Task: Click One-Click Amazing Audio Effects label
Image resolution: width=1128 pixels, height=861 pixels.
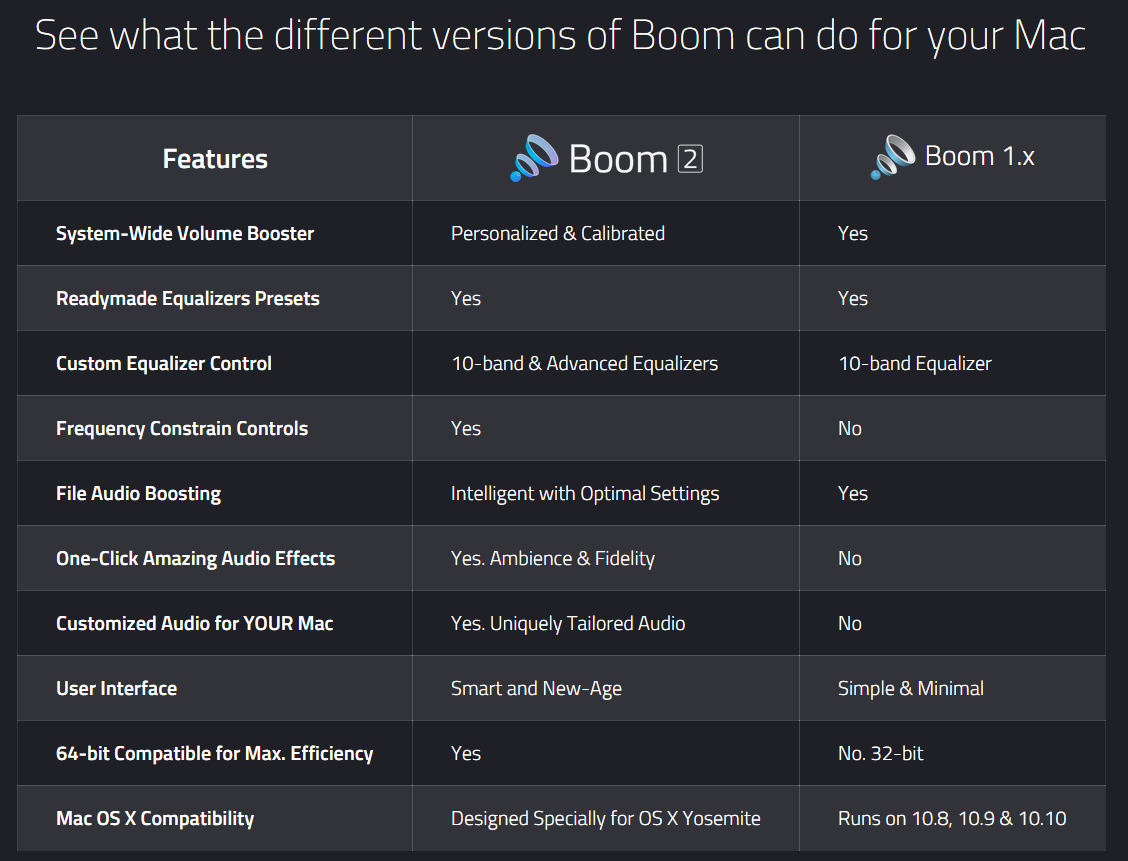Action: tap(196, 558)
